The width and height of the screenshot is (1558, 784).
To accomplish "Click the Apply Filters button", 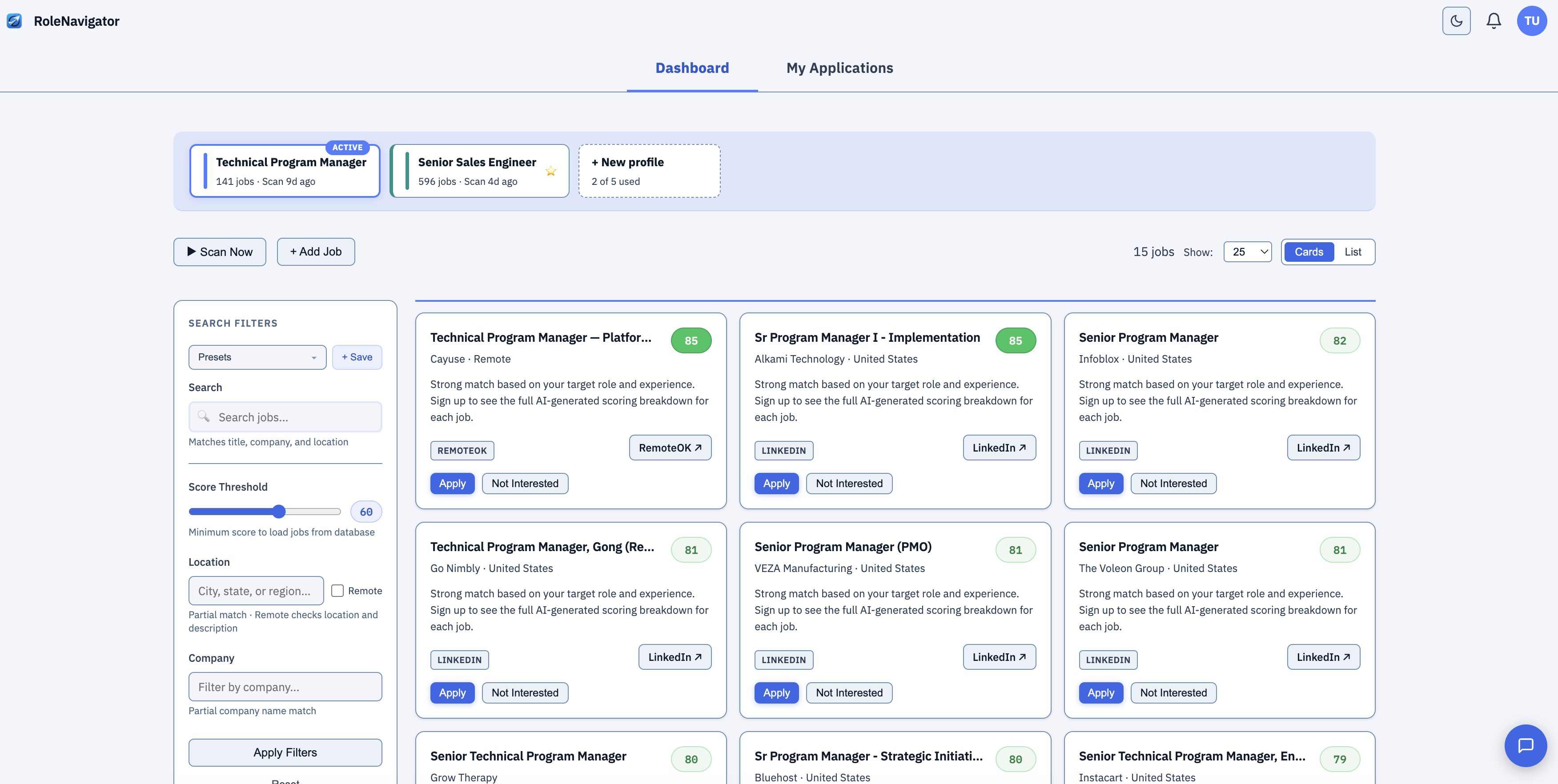I will (285, 752).
